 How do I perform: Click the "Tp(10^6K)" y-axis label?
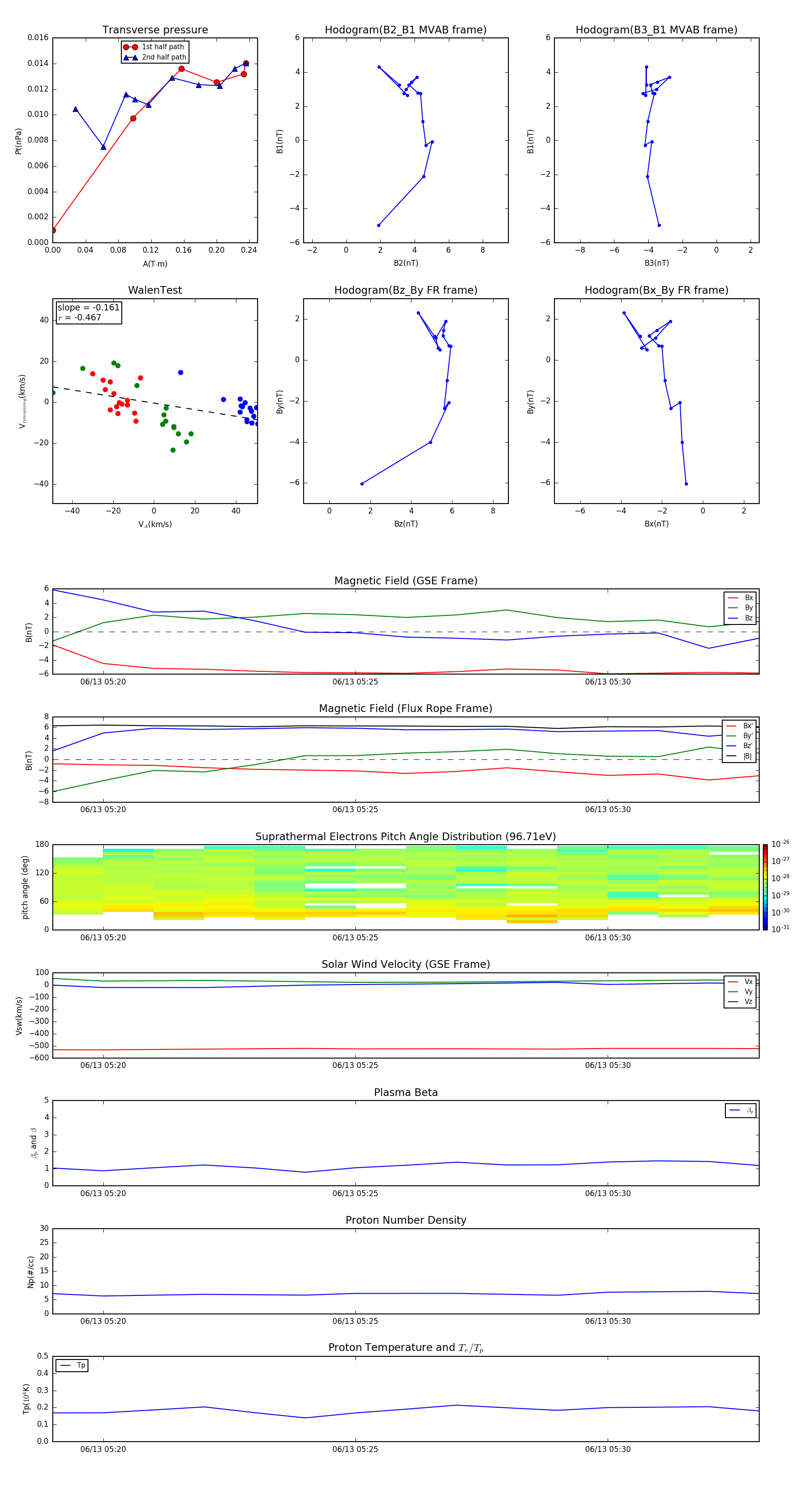click(x=26, y=1399)
